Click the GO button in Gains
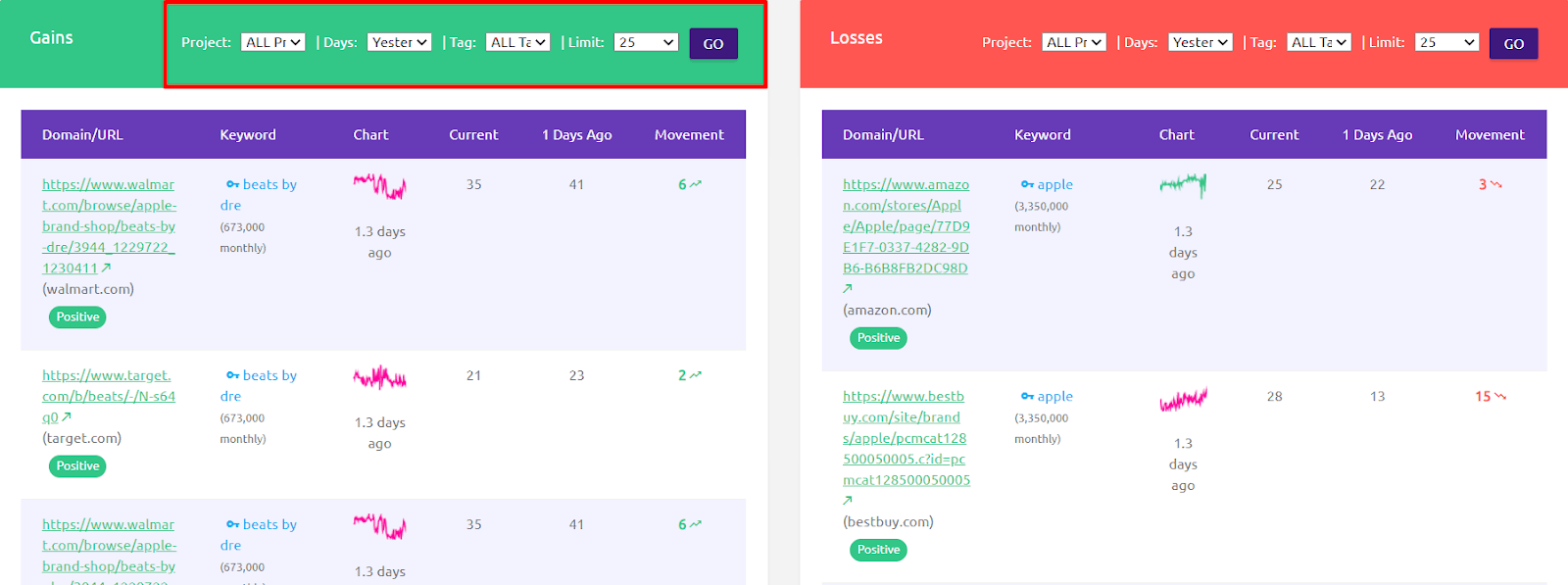The height and width of the screenshot is (585, 1568). [x=713, y=43]
